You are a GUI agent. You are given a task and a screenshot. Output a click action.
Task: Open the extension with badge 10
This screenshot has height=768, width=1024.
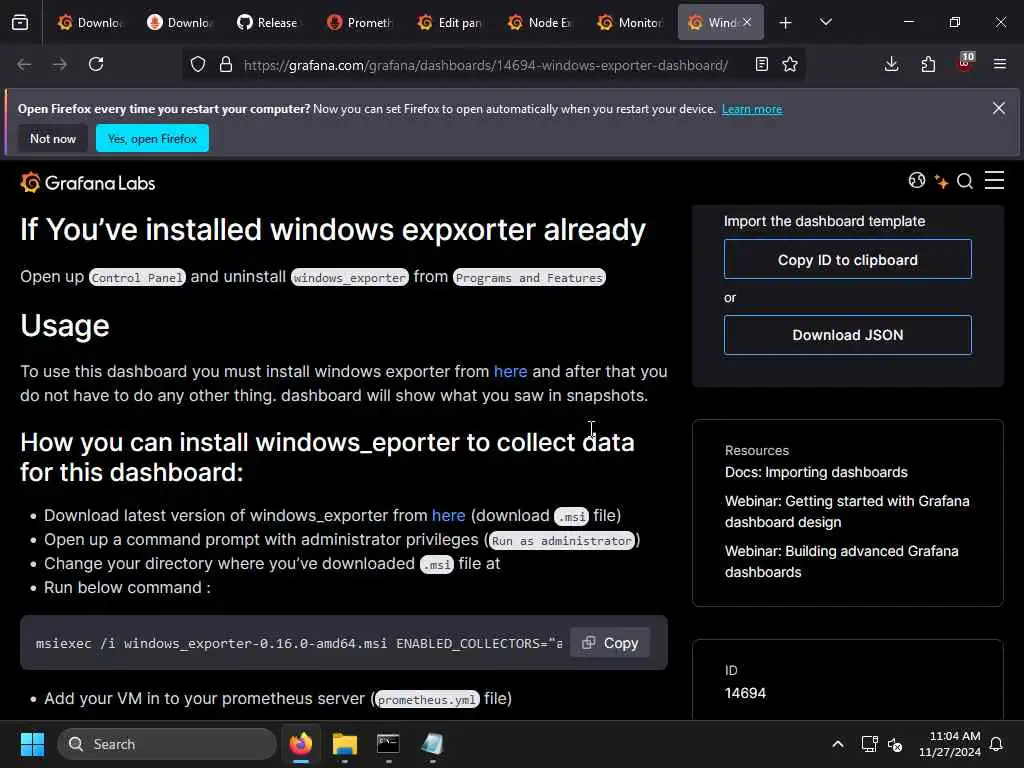pos(965,63)
